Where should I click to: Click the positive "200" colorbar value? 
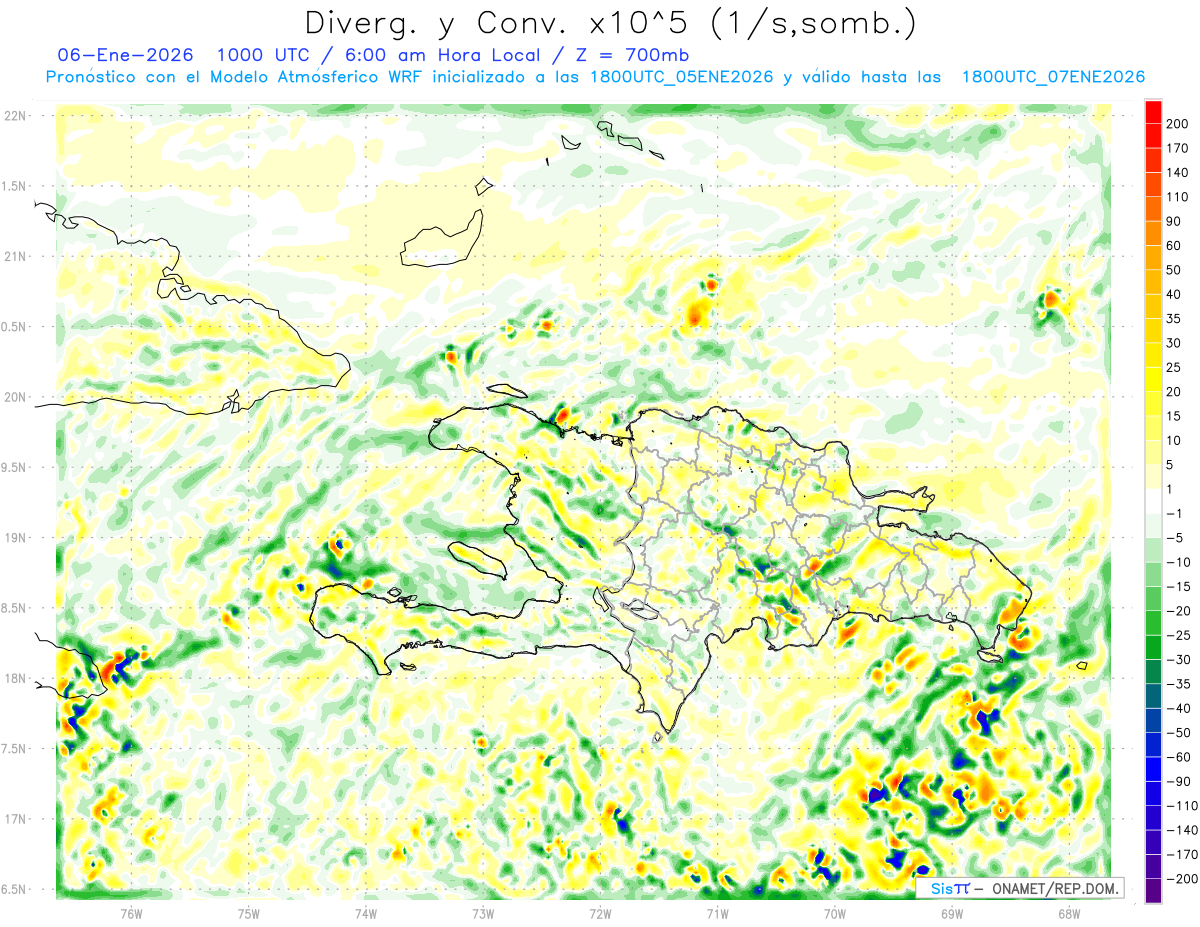coord(1177,124)
